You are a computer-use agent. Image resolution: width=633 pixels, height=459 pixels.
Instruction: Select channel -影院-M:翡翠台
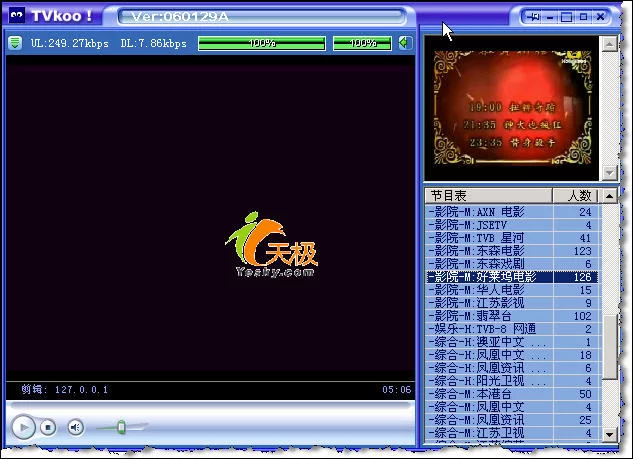click(x=512, y=316)
